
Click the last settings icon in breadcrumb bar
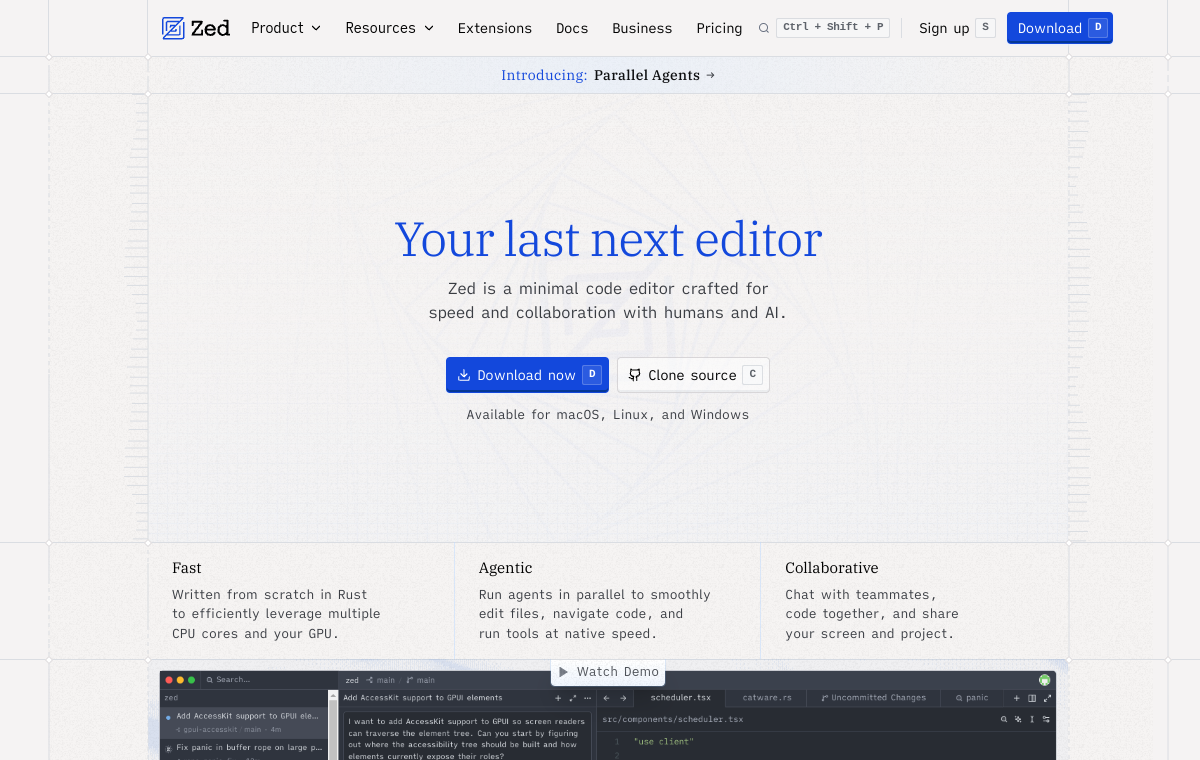tap(1046, 719)
